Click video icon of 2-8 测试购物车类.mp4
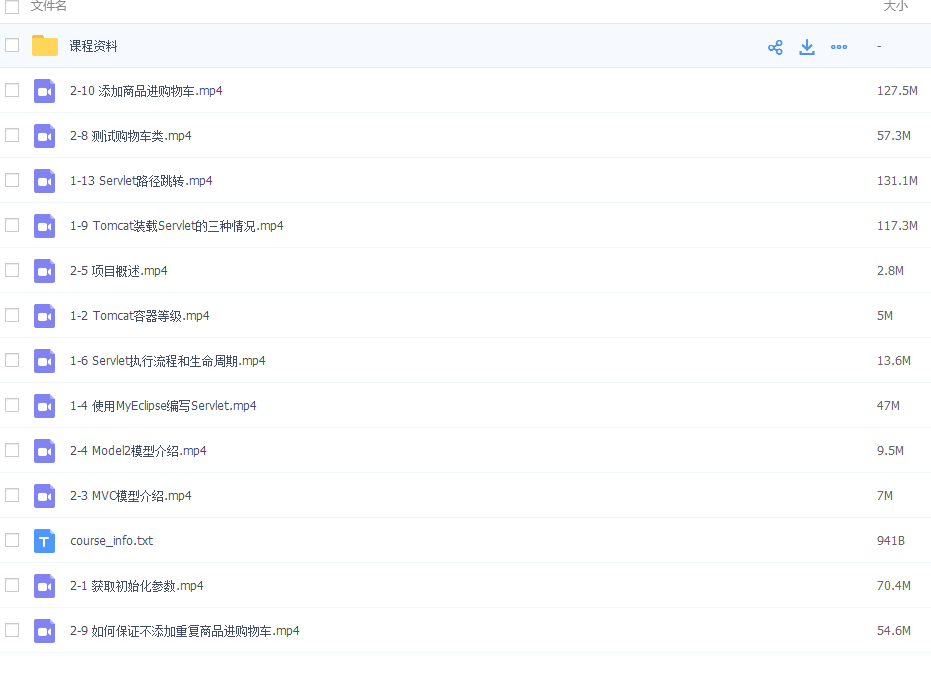 tap(45, 136)
